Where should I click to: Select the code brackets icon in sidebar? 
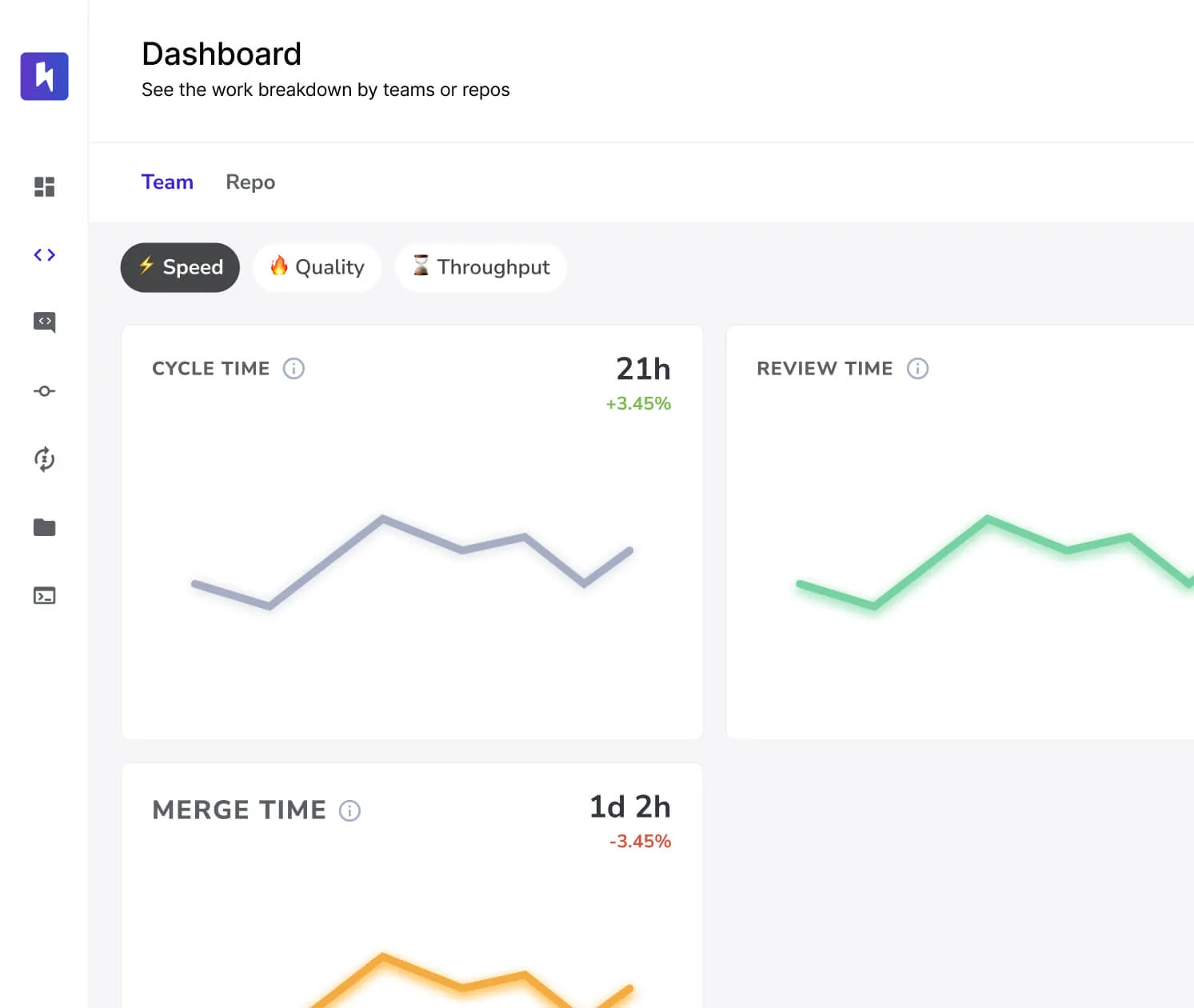coord(44,254)
